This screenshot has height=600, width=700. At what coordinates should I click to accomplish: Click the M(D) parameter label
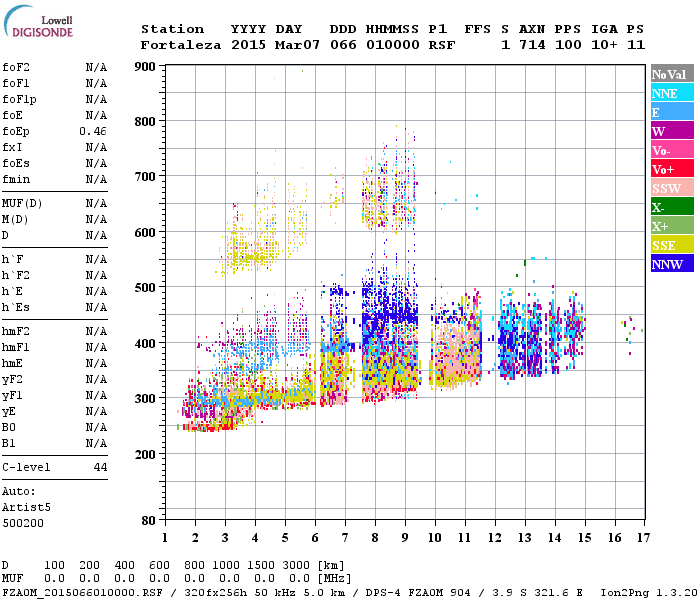pyautogui.click(x=15, y=220)
